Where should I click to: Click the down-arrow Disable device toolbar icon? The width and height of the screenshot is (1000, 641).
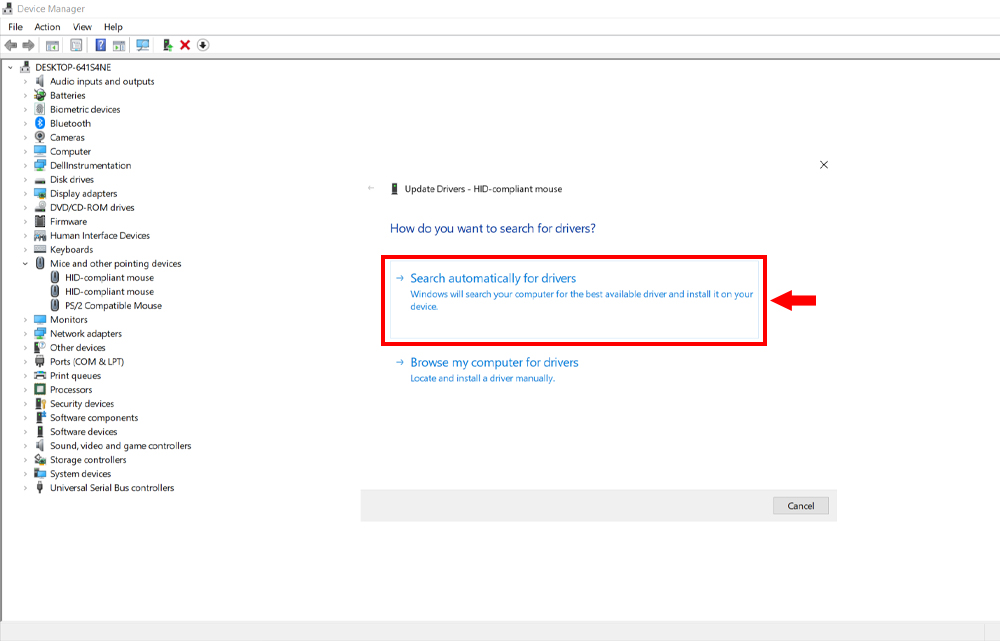pyautogui.click(x=203, y=45)
